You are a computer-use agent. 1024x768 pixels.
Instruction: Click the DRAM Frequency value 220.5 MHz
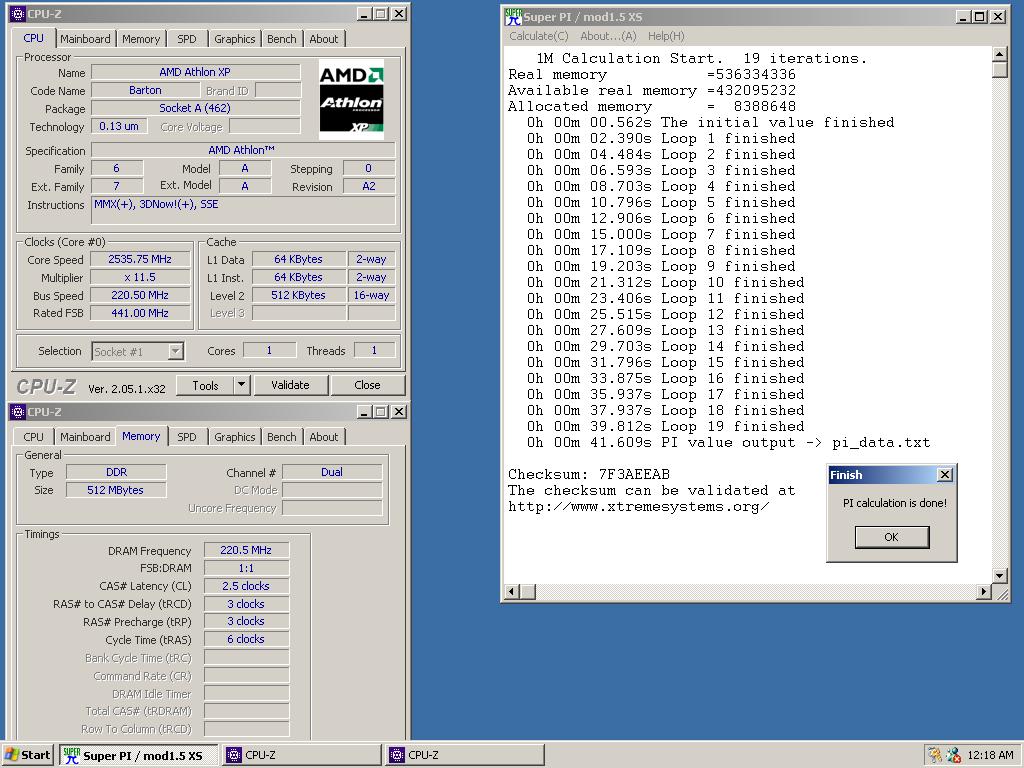click(x=246, y=550)
